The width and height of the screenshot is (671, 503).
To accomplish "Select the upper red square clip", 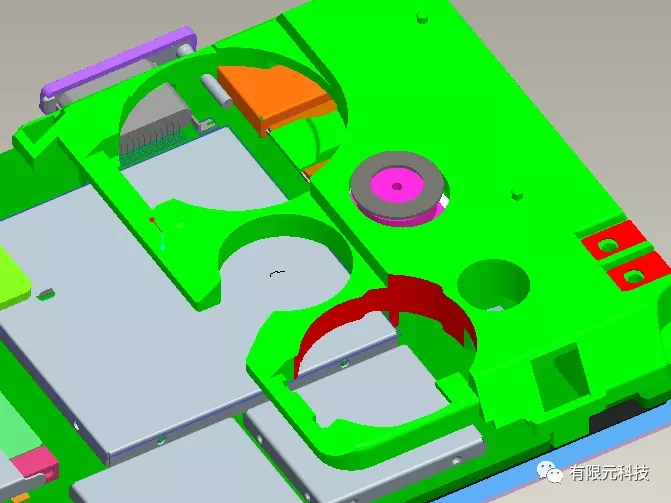I will point(607,244).
